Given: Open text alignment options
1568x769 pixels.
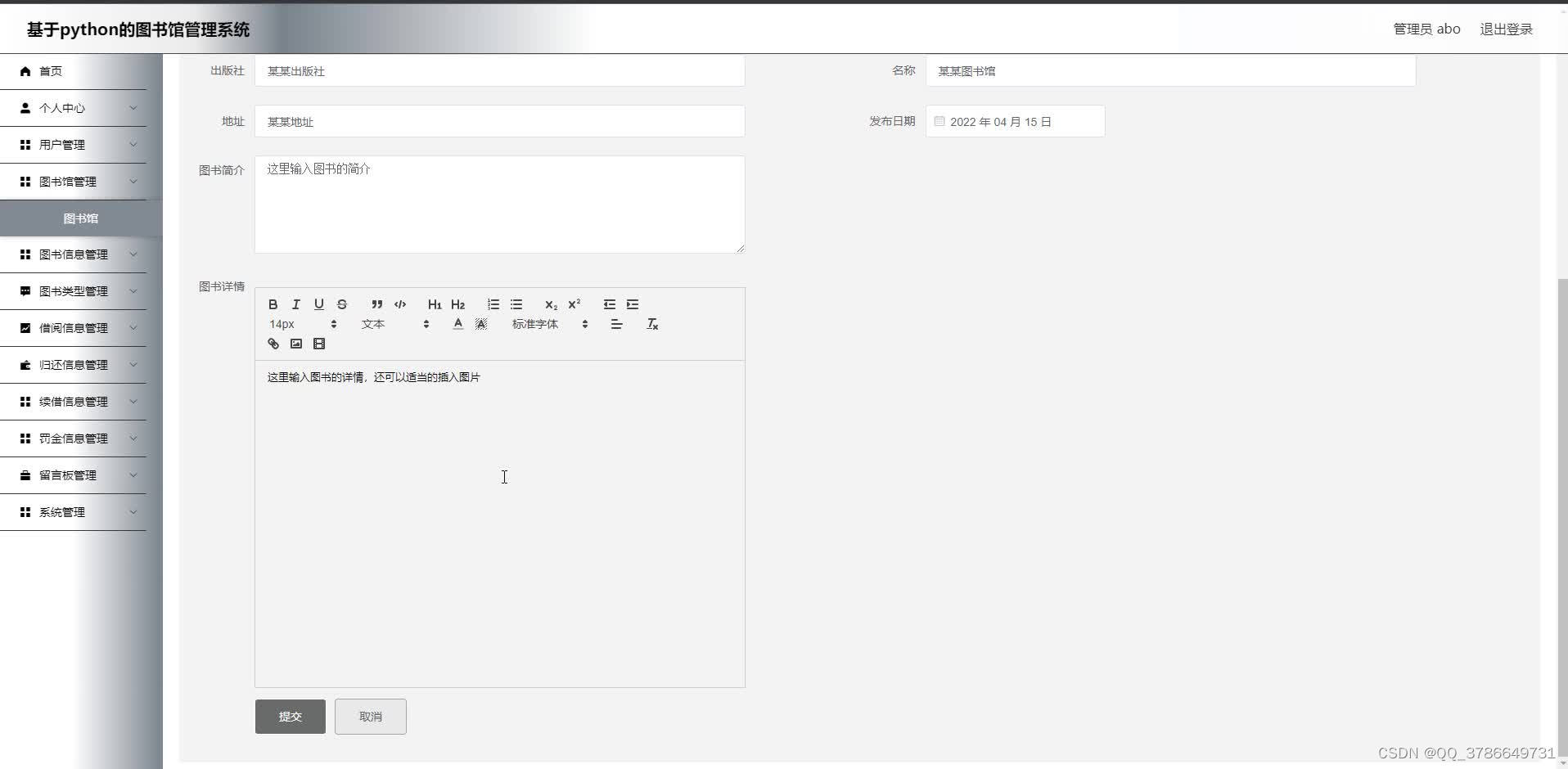Looking at the screenshot, I should [x=617, y=324].
